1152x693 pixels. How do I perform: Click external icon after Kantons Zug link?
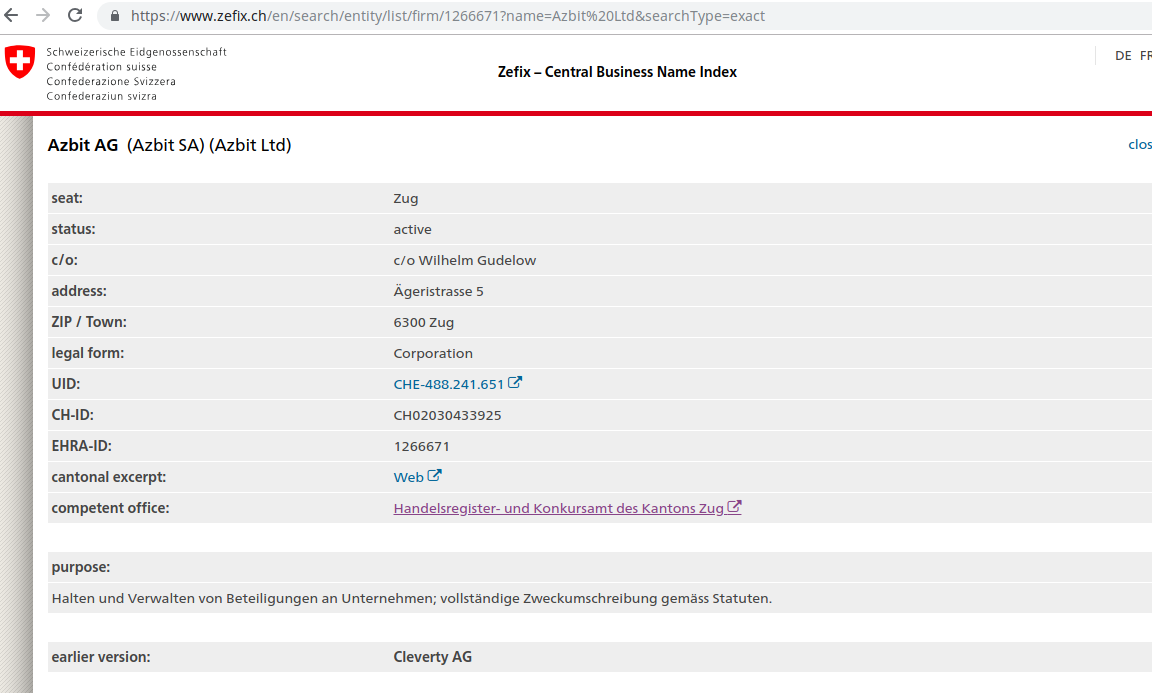tap(734, 506)
